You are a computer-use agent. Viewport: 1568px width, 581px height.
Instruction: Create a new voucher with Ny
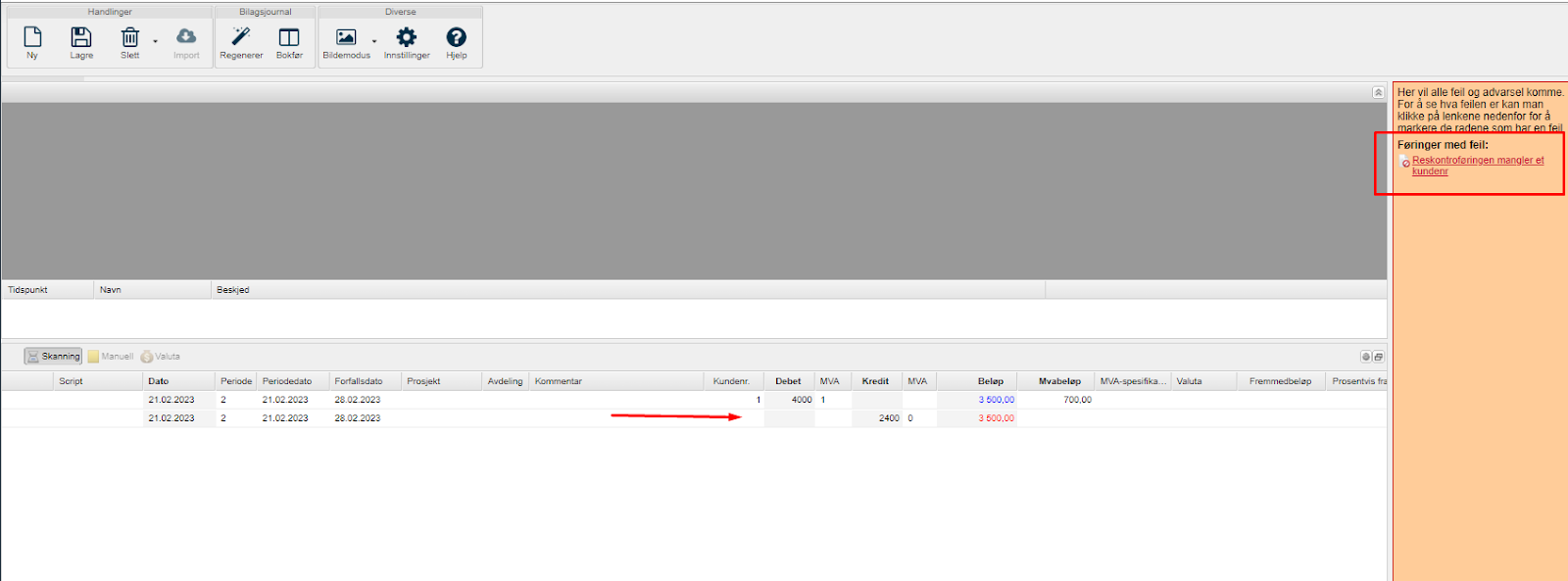[32, 41]
